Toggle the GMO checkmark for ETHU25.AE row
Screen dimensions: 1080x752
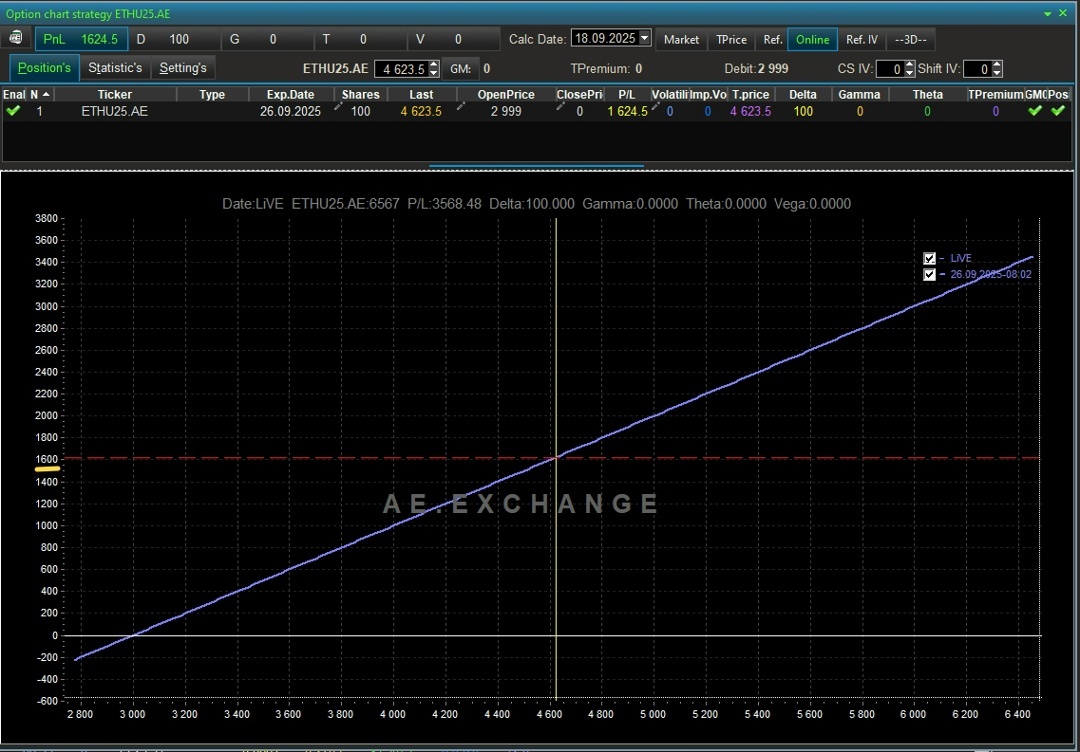[x=1035, y=110]
